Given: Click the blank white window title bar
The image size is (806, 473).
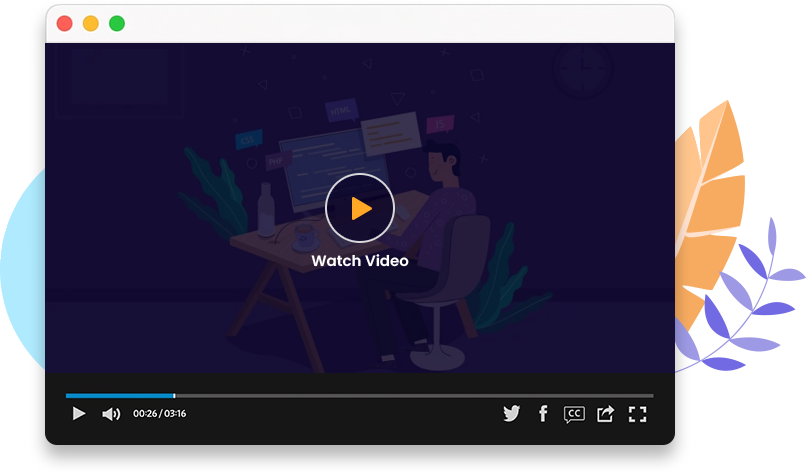Looking at the screenshot, I should (400, 23).
